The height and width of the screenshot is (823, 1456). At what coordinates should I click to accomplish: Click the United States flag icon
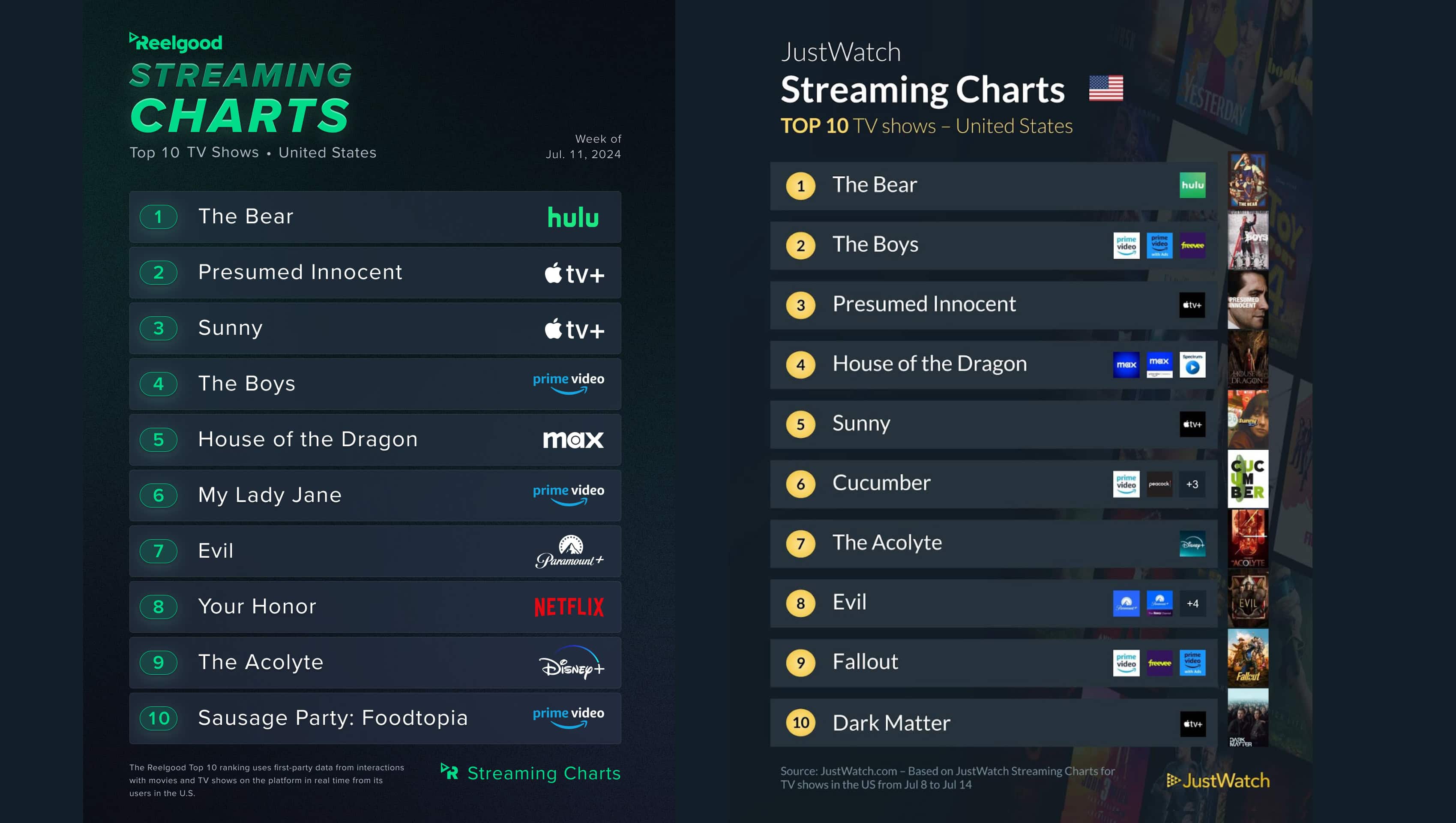pyautogui.click(x=1105, y=89)
